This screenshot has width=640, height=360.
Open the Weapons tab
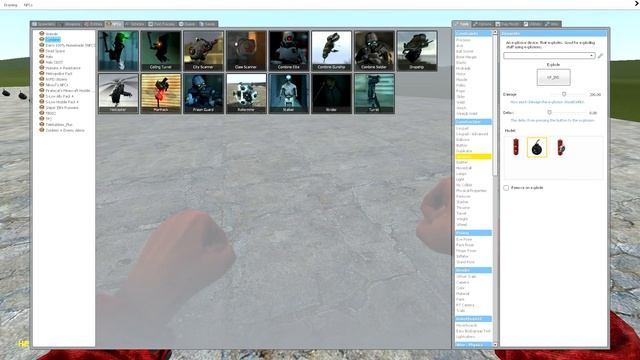70,24
